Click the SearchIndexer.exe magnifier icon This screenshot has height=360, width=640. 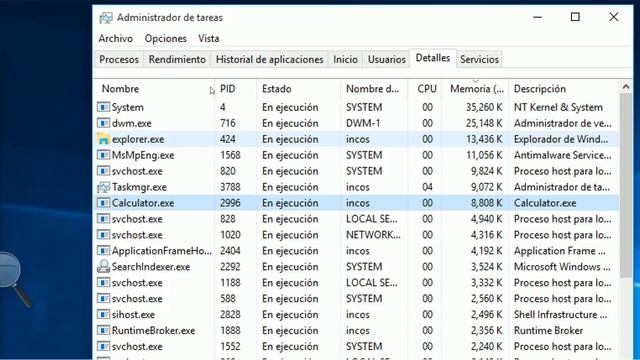point(103,267)
